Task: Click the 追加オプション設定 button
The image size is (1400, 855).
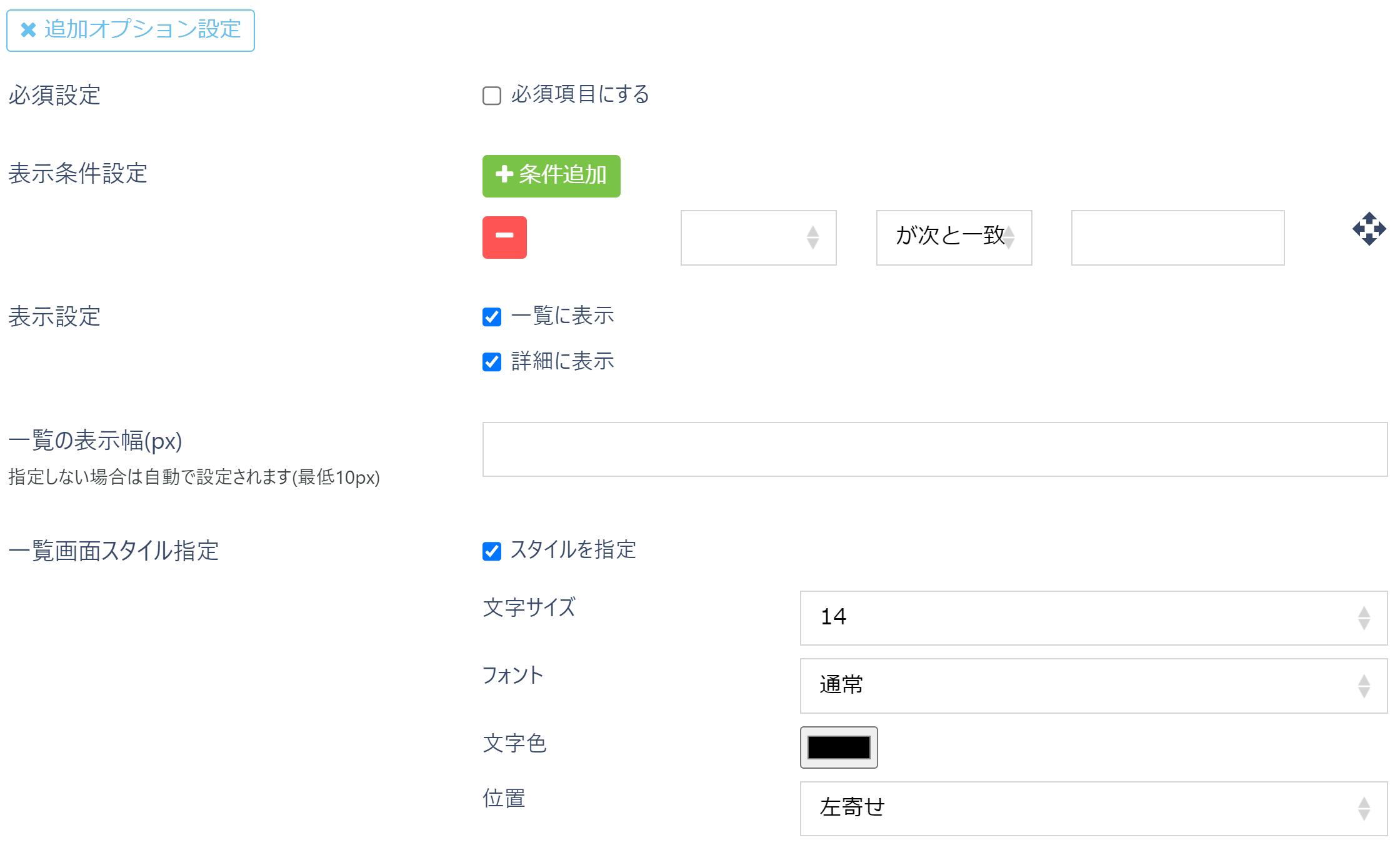Action: (130, 29)
